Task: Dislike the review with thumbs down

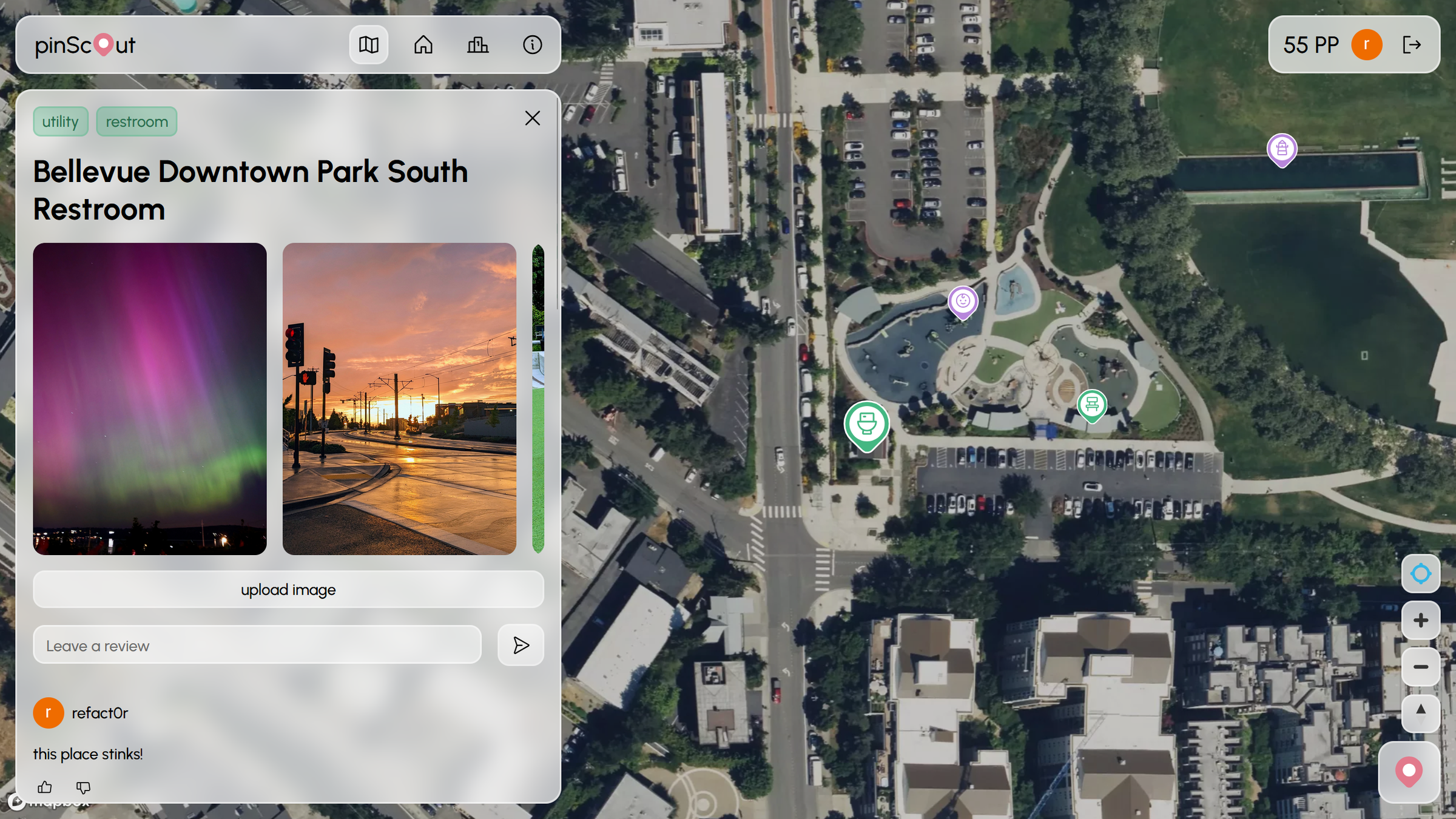Action: [83, 787]
